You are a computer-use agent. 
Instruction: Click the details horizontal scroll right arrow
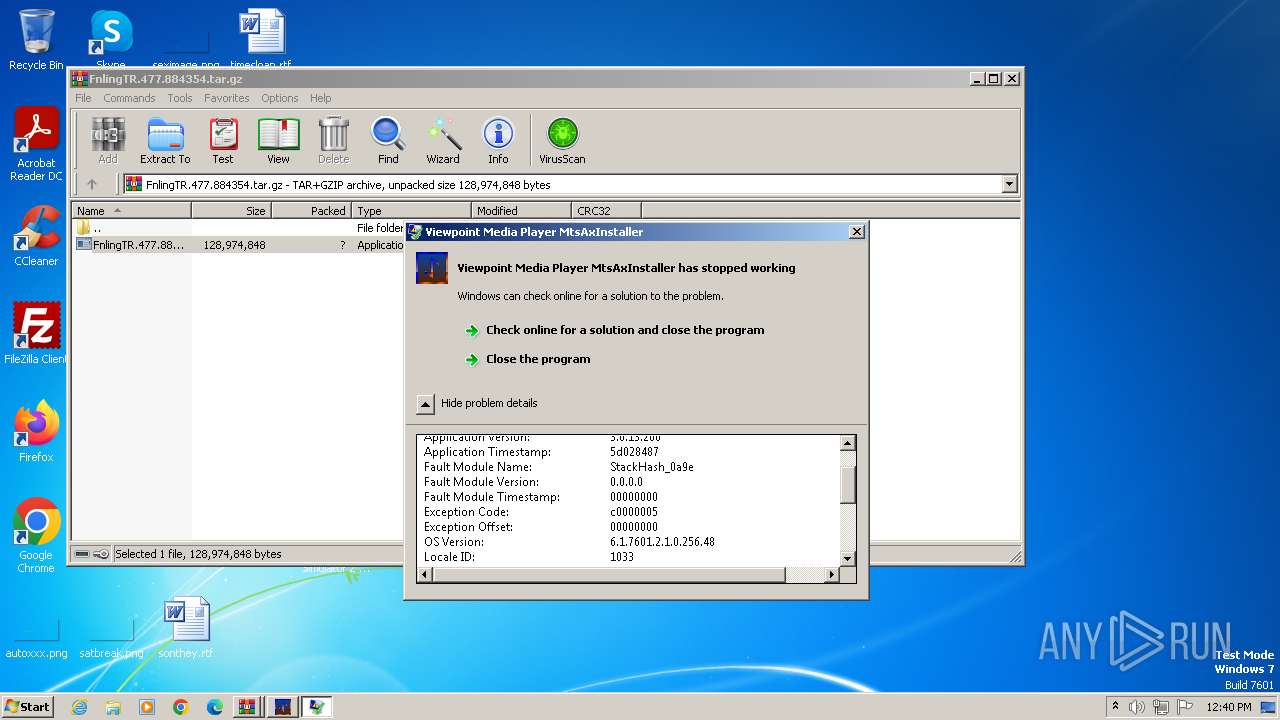(x=831, y=574)
